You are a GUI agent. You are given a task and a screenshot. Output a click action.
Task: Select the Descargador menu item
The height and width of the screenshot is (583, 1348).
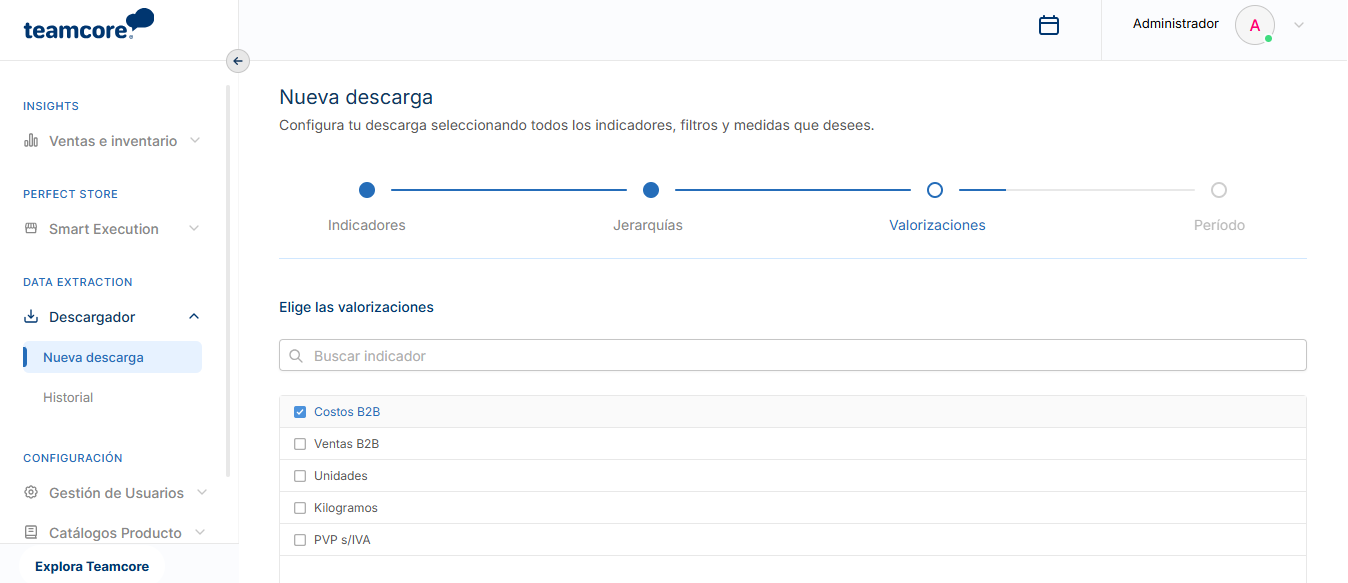(x=112, y=317)
